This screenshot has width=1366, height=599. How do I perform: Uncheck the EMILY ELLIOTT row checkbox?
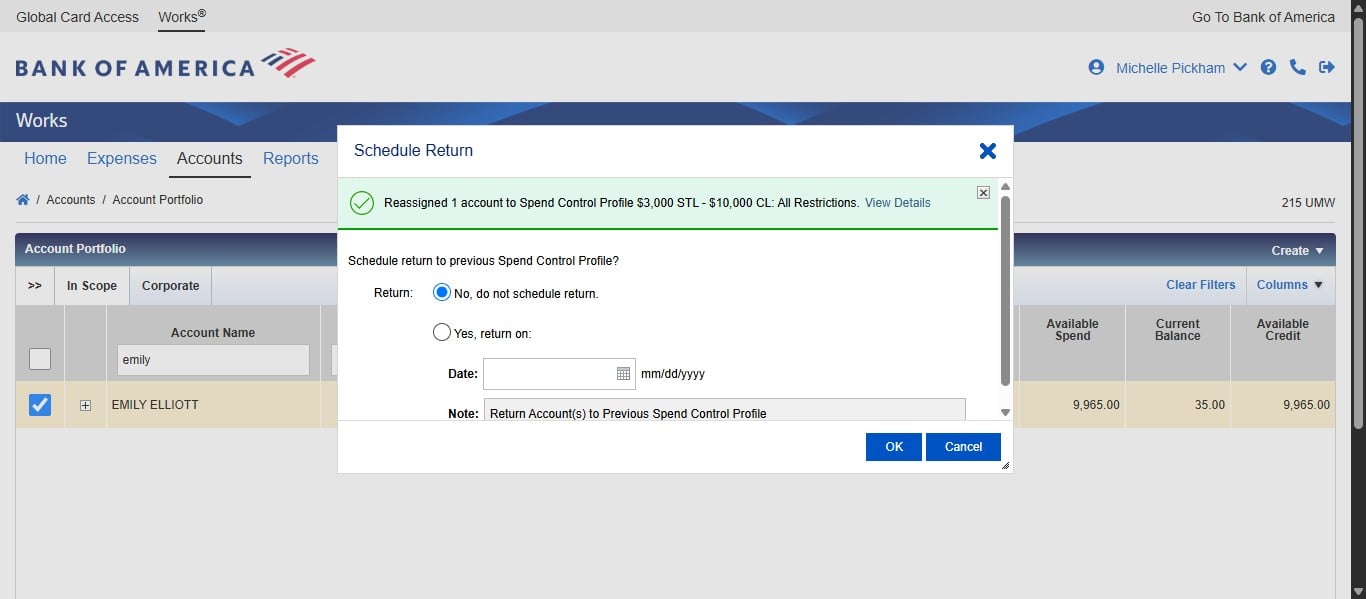[38, 404]
